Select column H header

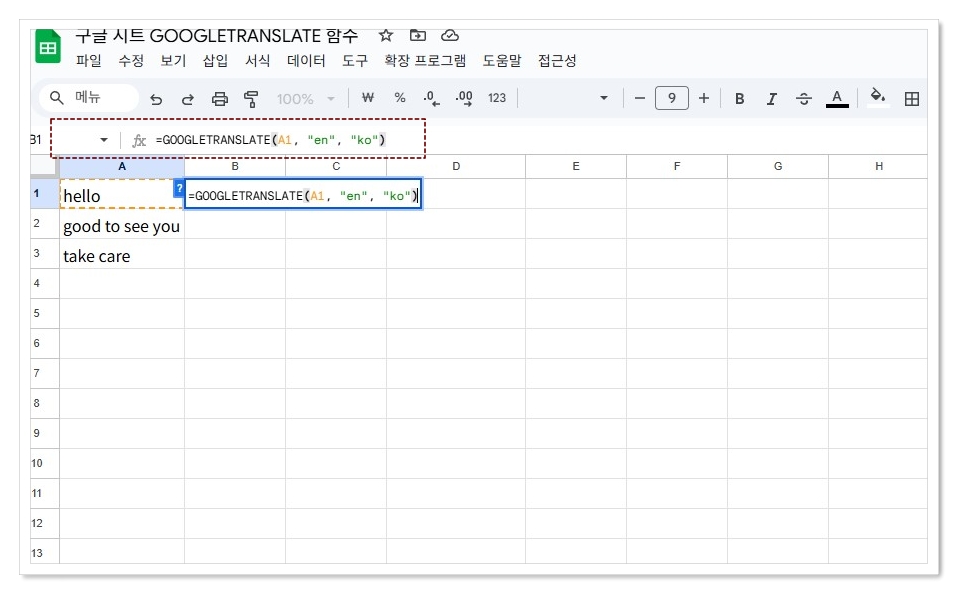point(878,166)
